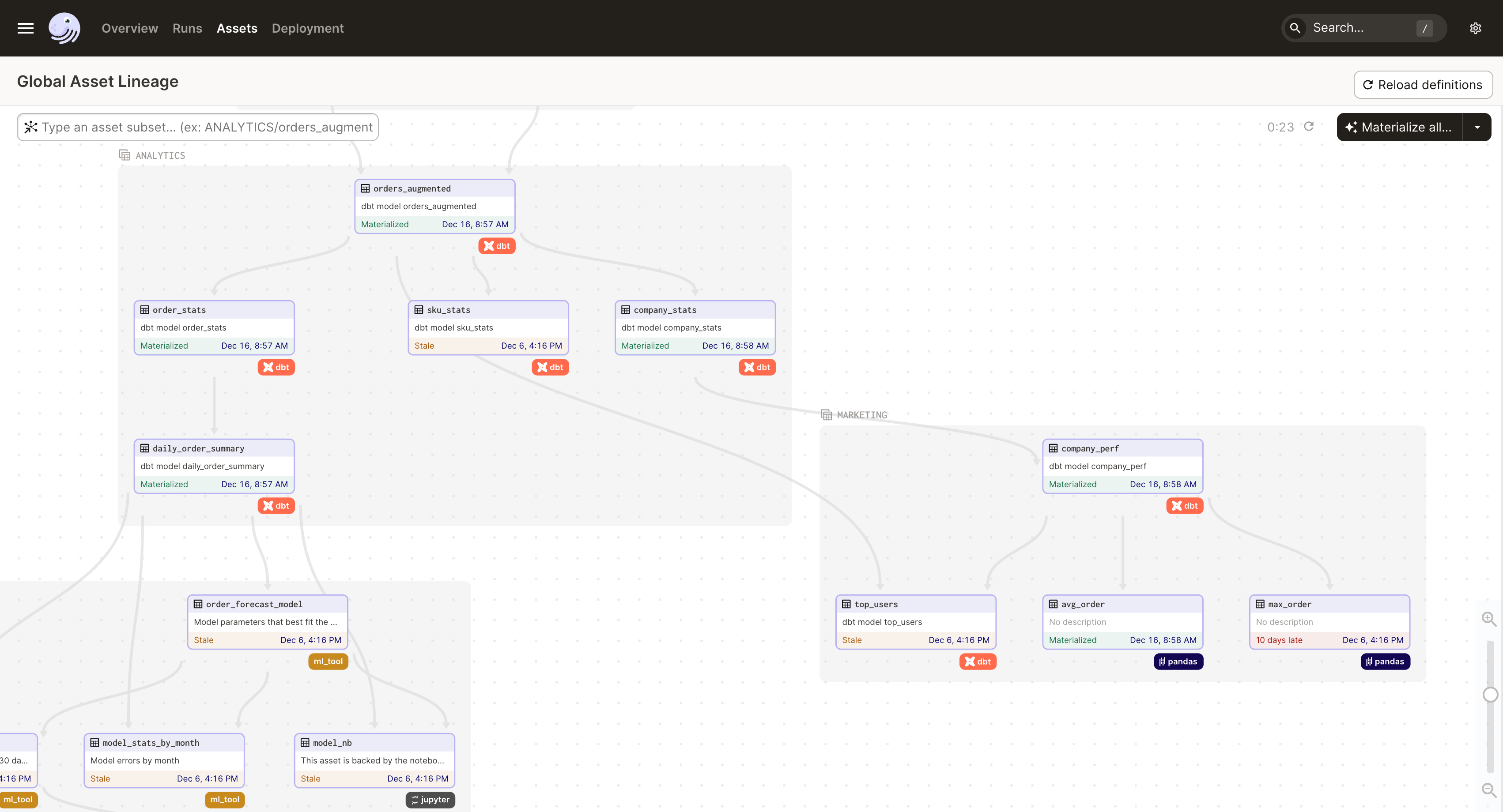This screenshot has height=812, width=1503.
Task: Click dbt tag under top_users
Action: tap(977, 662)
